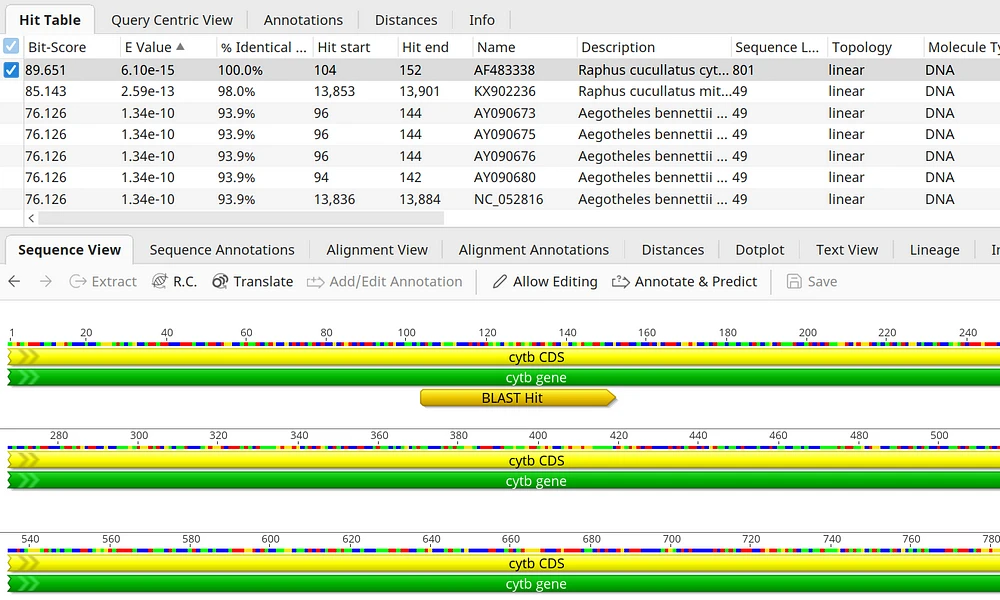Open the Annotate & Predict tool
1000x600 pixels.
click(620, 282)
